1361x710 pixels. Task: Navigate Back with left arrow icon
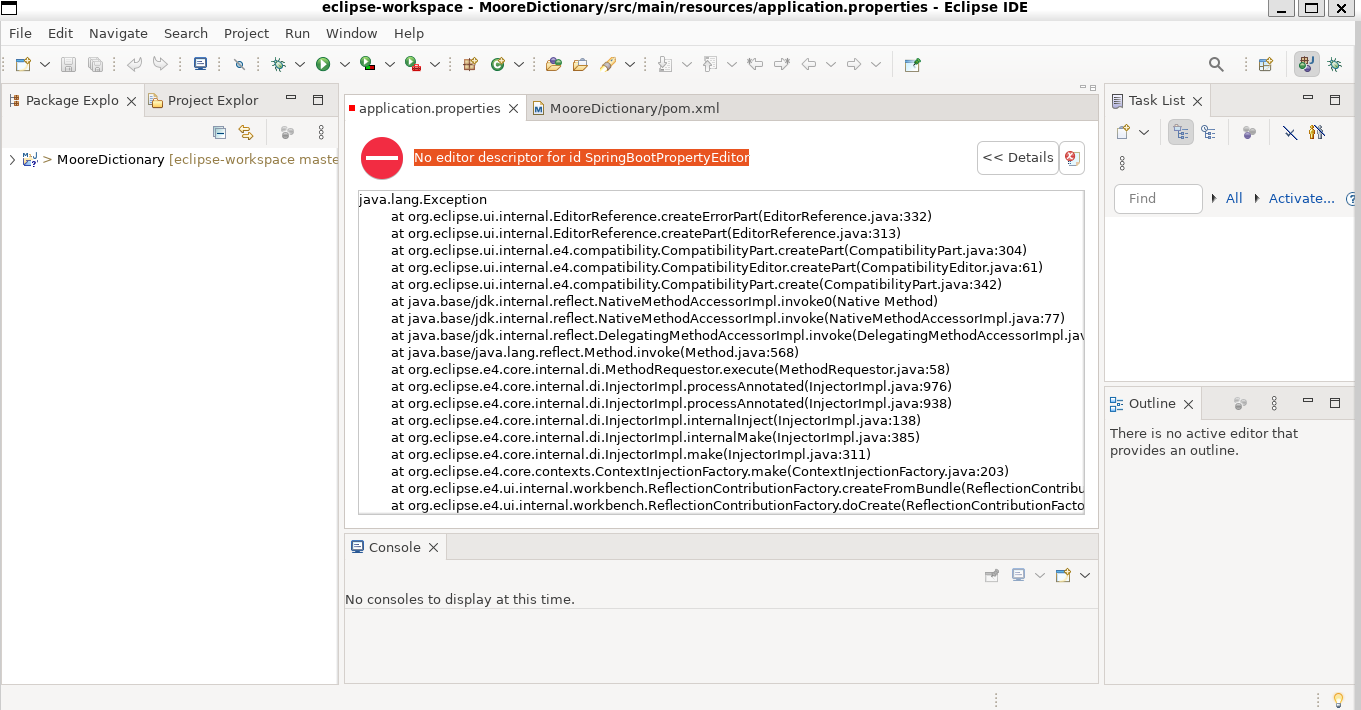809,64
